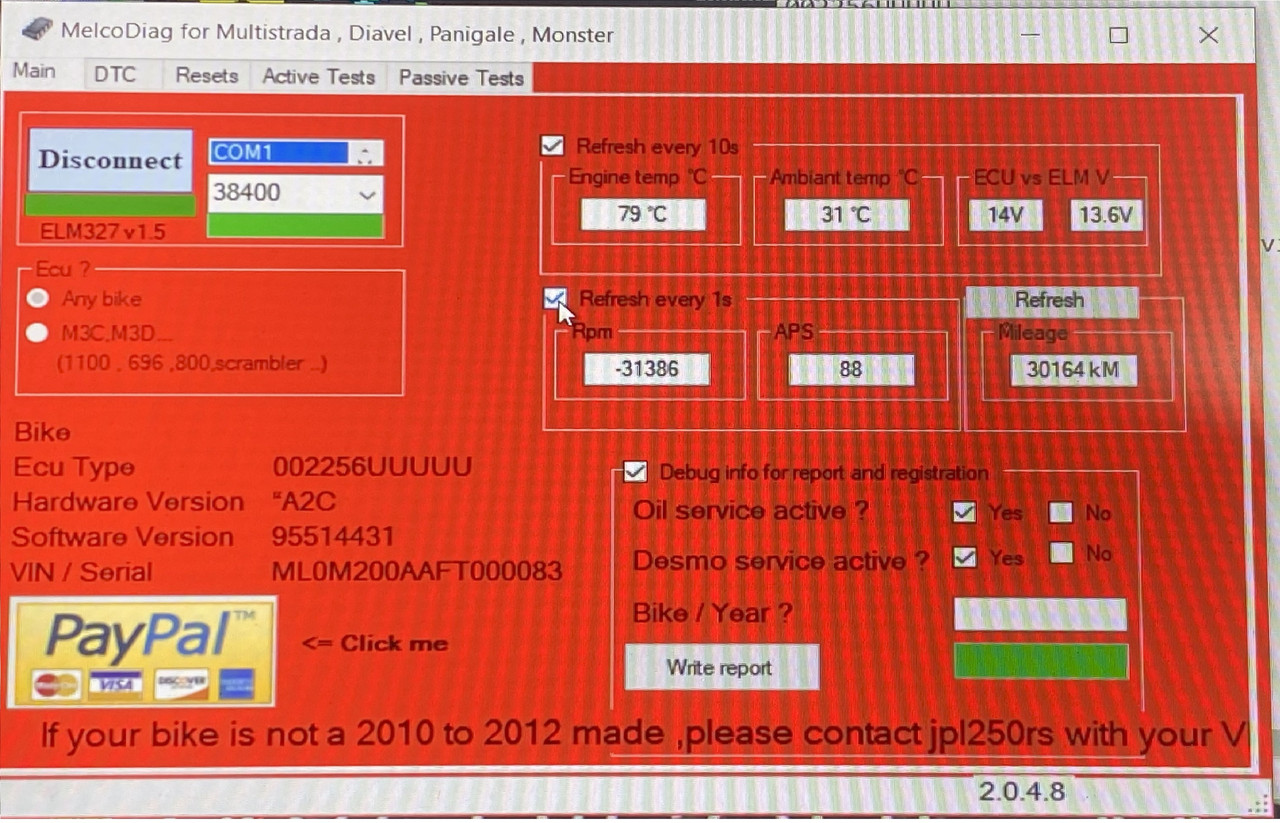Click the Disconnect button
Image resolution: width=1280 pixels, height=823 pixels.
pyautogui.click(x=110, y=160)
